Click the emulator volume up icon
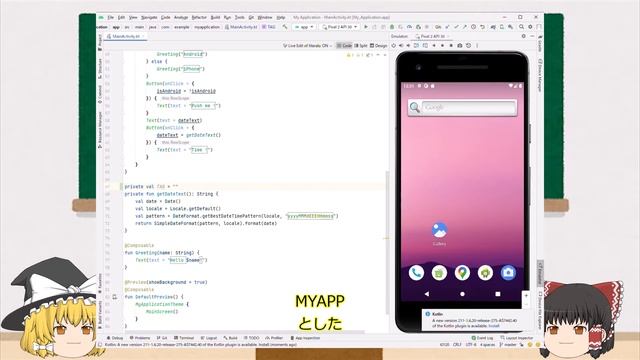The image size is (640, 360). (401, 46)
